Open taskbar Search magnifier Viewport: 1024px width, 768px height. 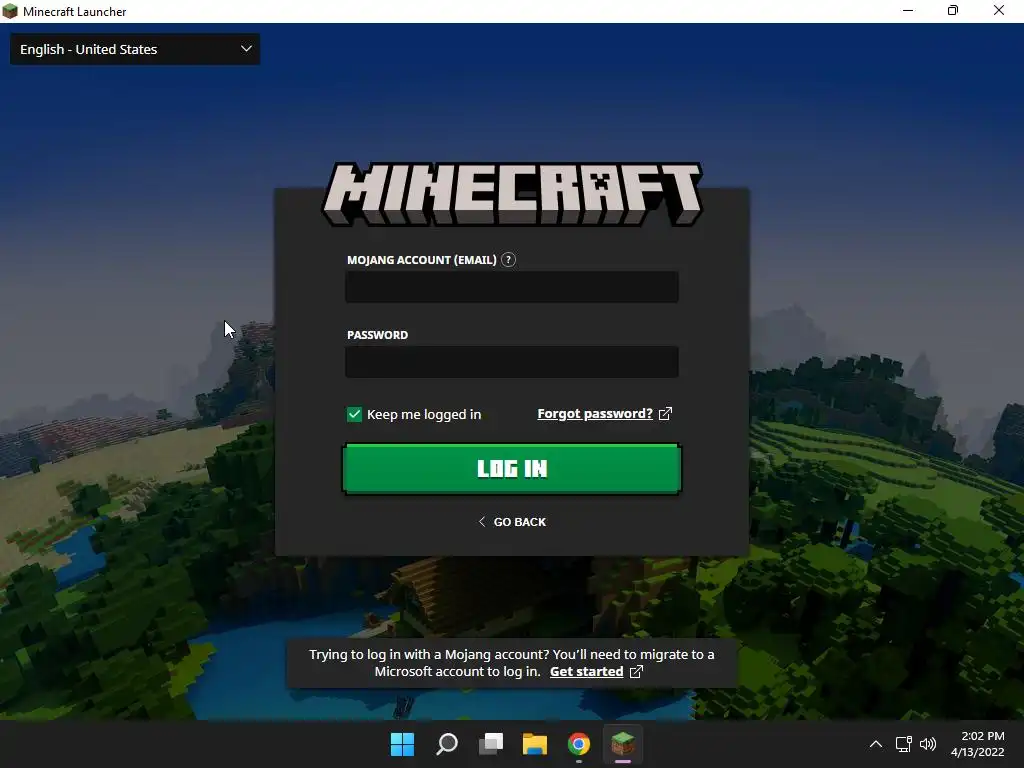point(447,744)
